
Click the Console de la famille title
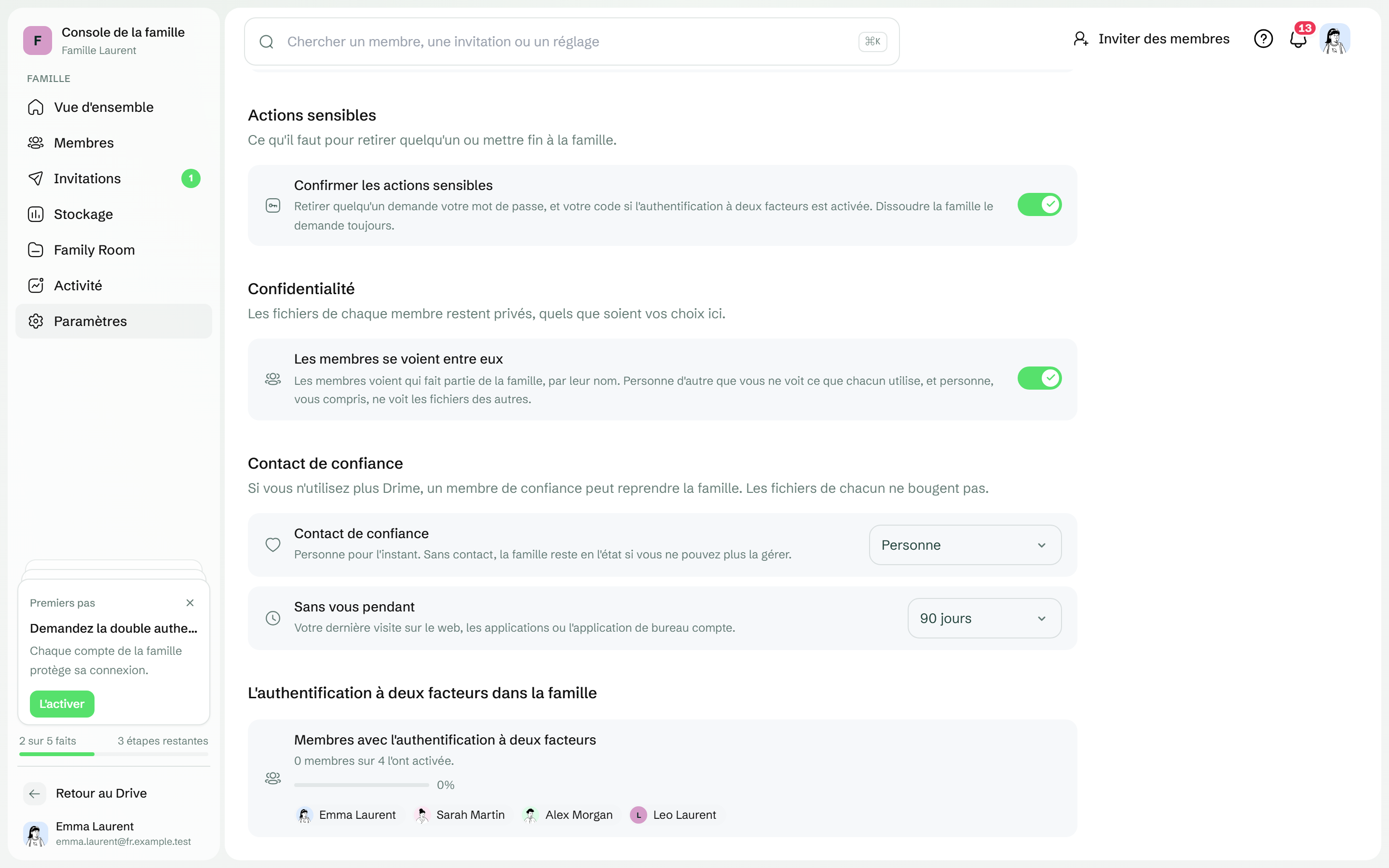(123, 32)
